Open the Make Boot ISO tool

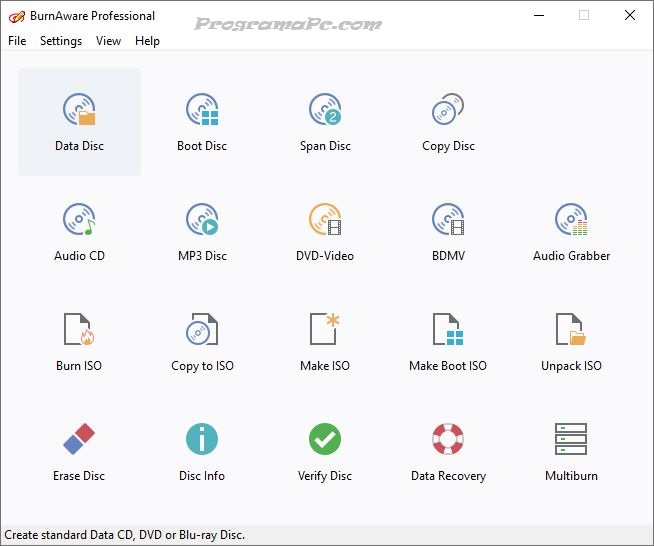point(448,331)
